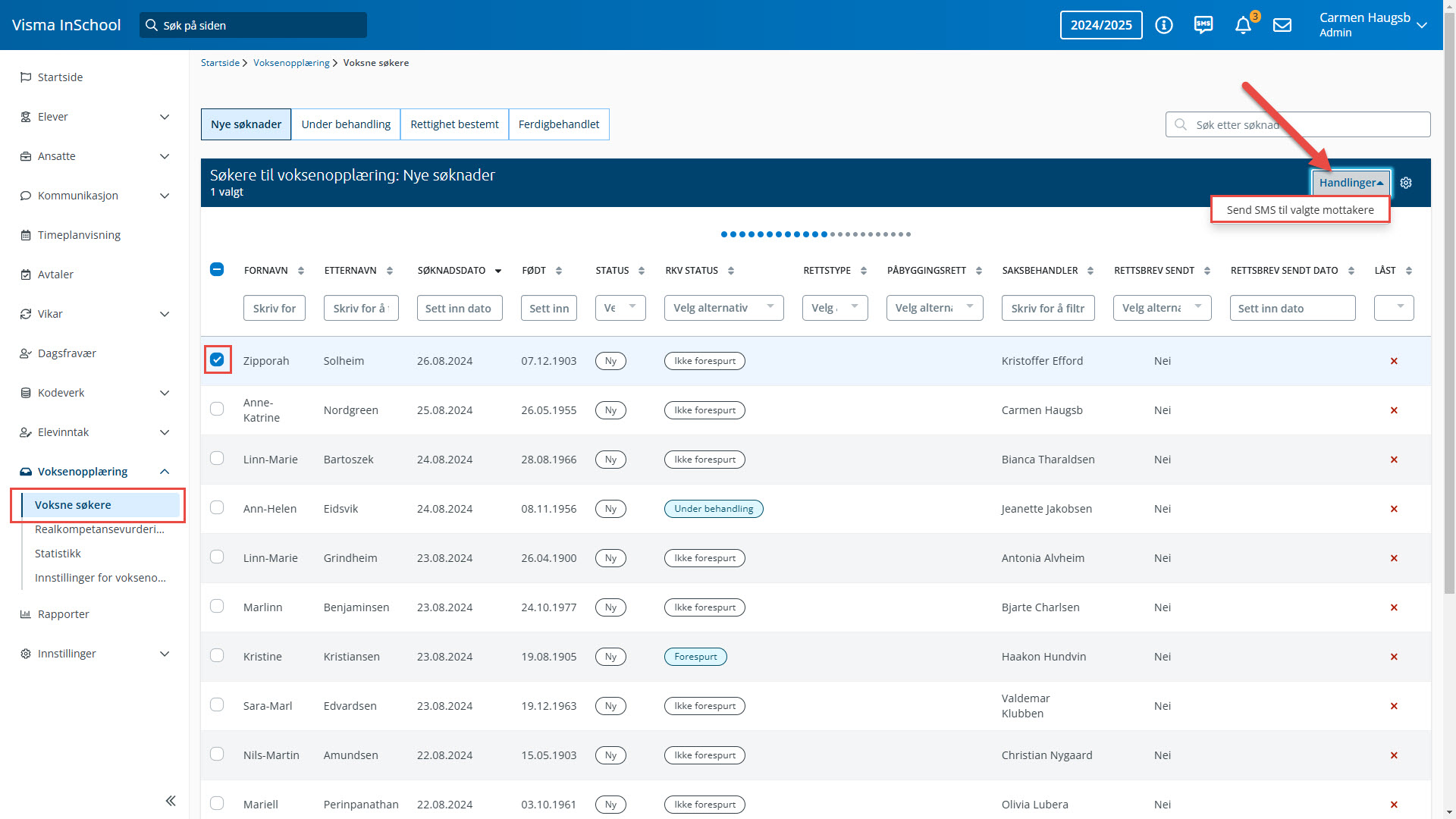Click the red X for Grindheim row
Screen dimensions: 1456x819
[x=1394, y=558]
